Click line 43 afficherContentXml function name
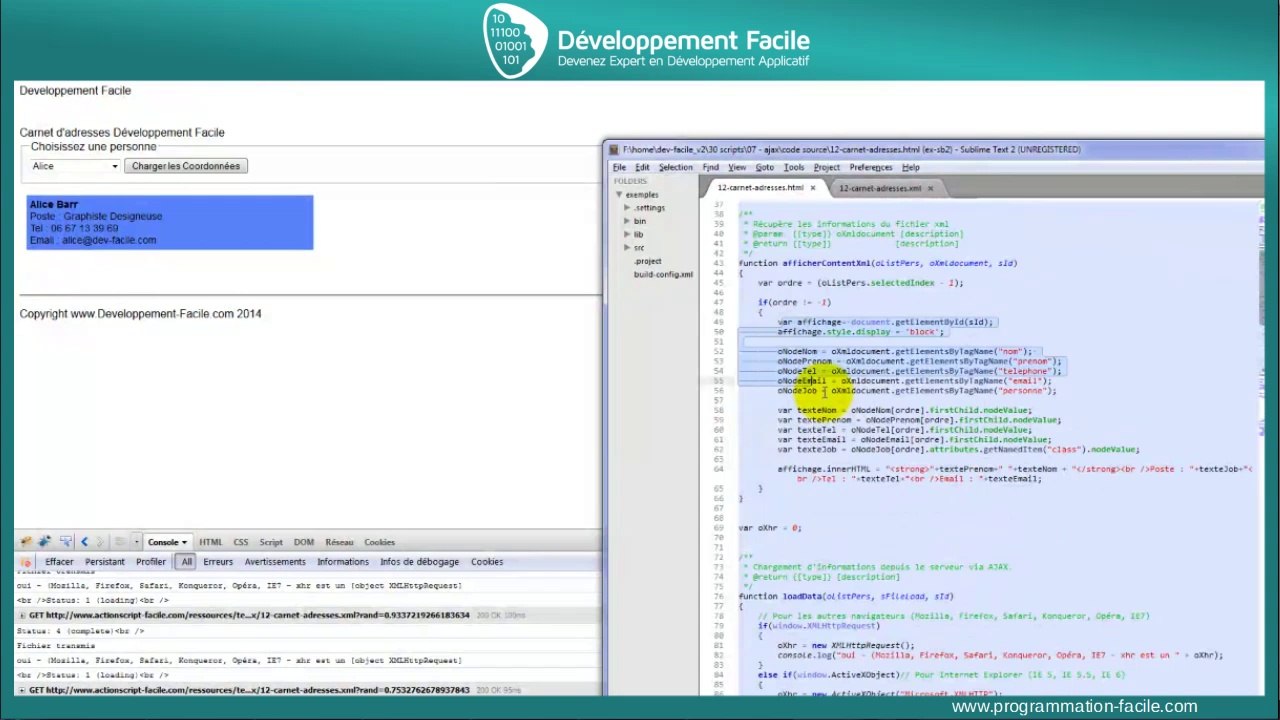The width and height of the screenshot is (1280, 720). click(826, 263)
